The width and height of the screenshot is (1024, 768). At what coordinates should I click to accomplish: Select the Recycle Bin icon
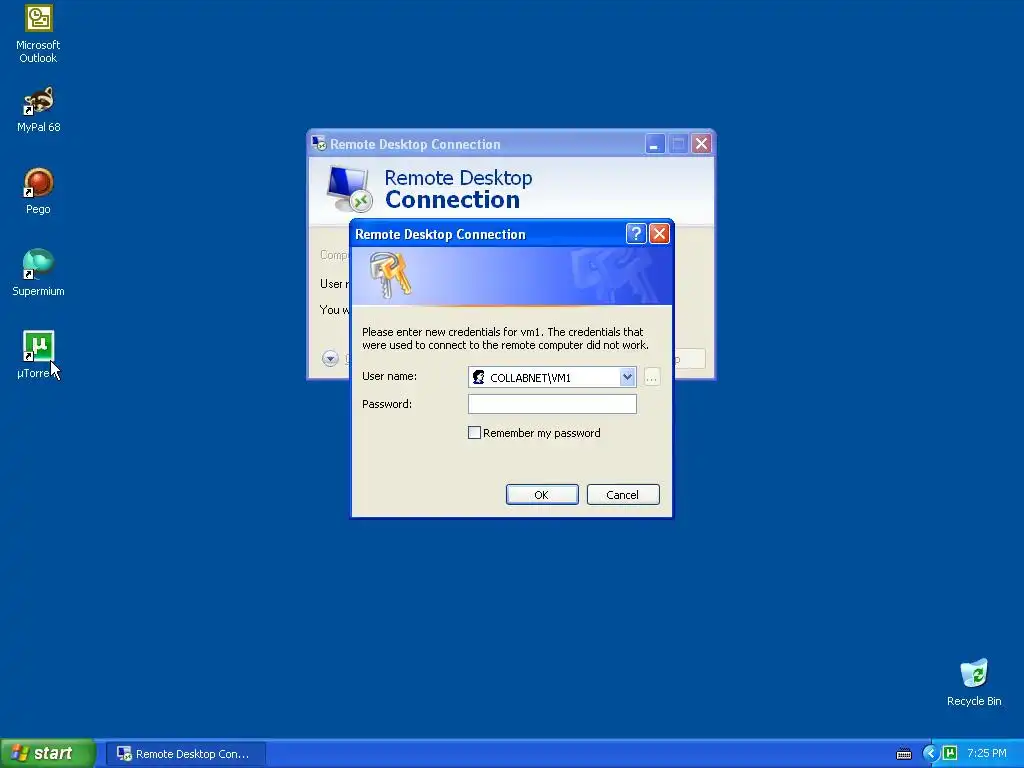[x=974, y=682]
